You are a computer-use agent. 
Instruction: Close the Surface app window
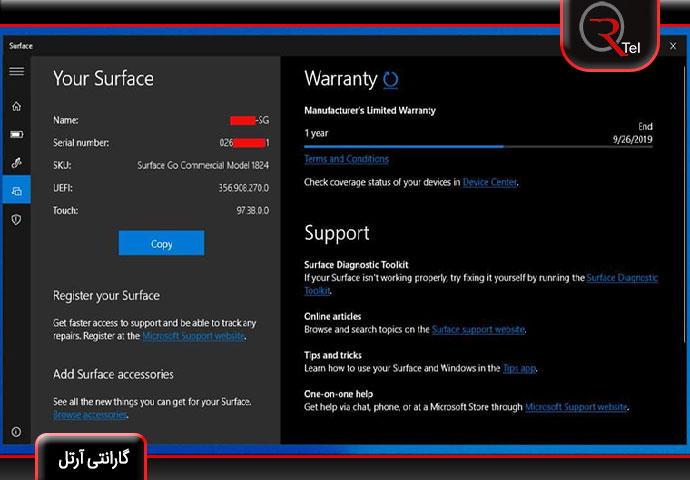[673, 46]
